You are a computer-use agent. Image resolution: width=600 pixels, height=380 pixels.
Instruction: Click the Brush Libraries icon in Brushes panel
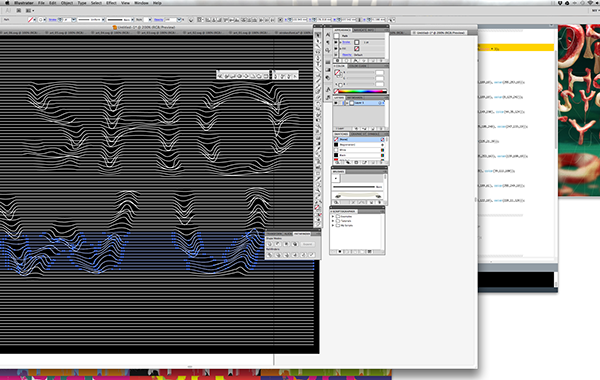click(x=336, y=202)
